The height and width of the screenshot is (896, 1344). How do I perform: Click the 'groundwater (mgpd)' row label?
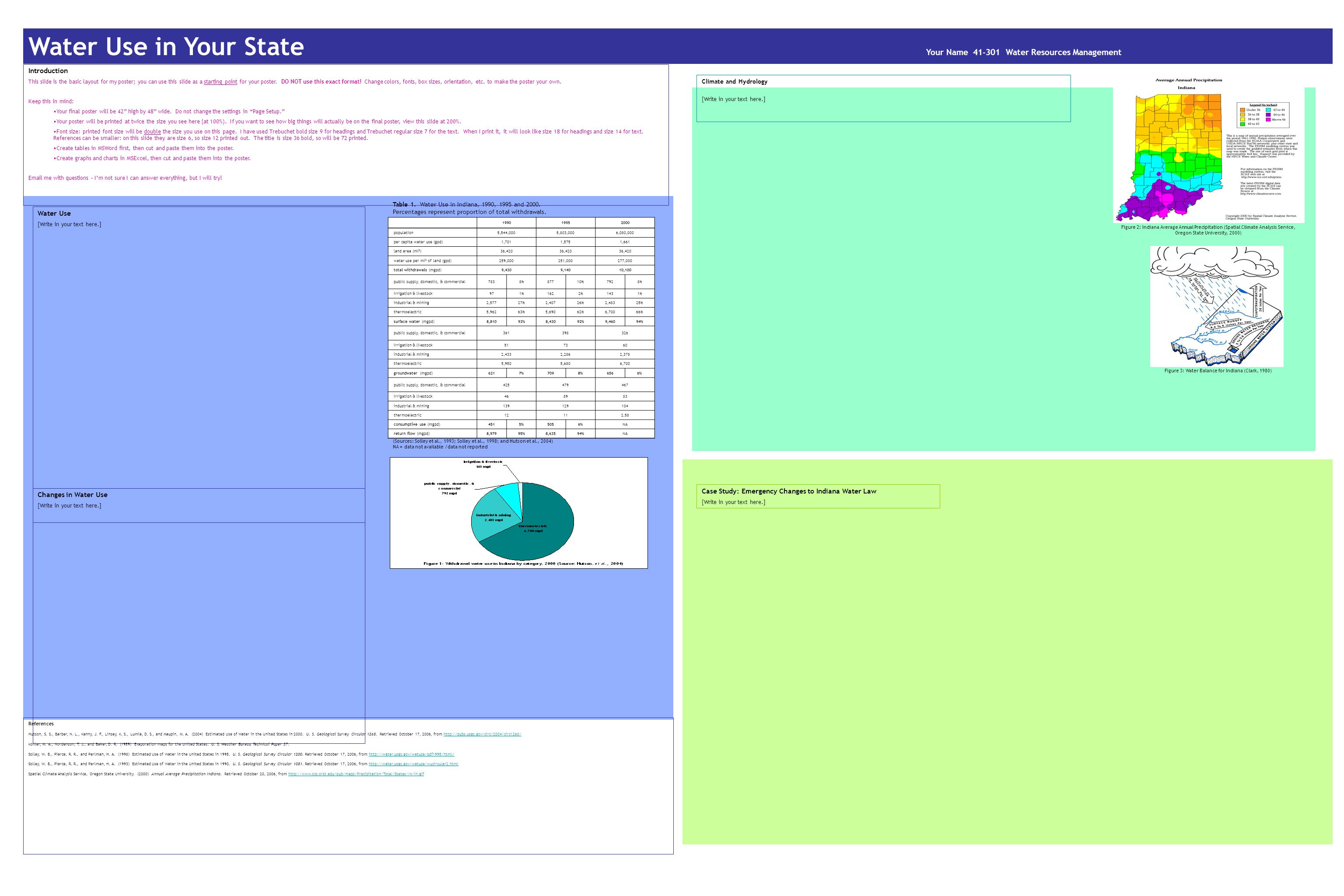(x=413, y=373)
